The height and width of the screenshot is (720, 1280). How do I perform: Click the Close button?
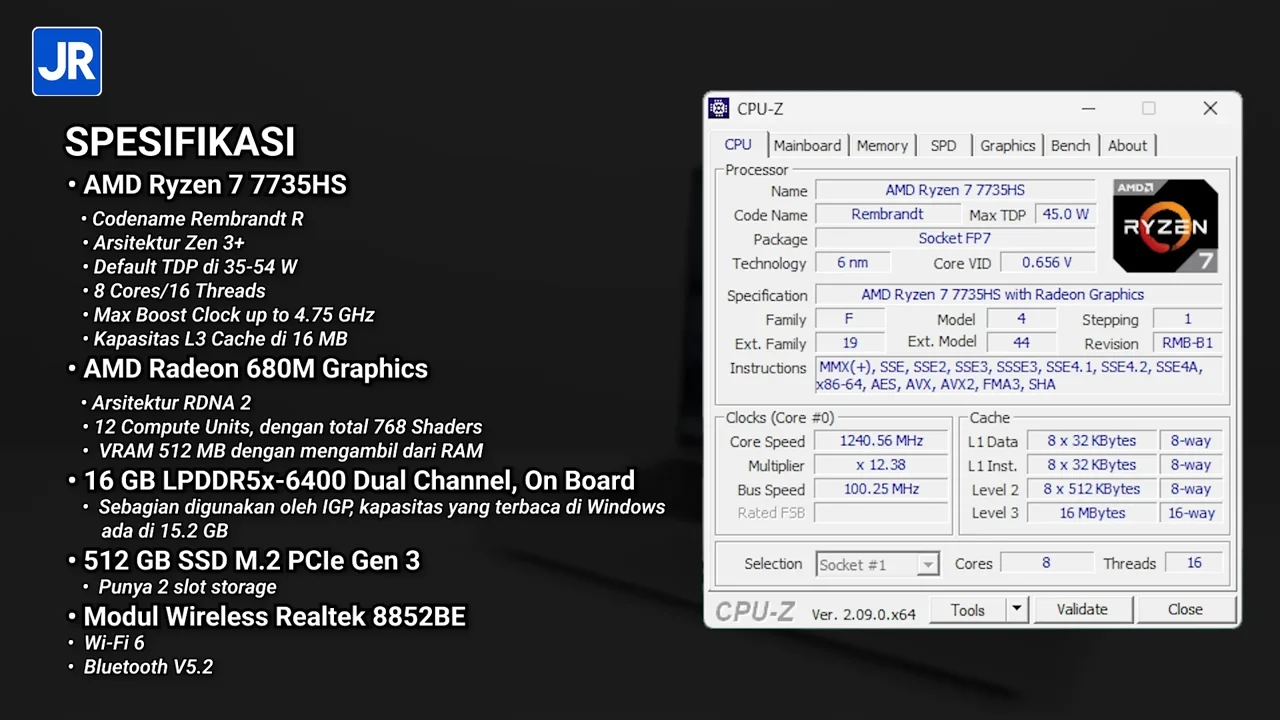click(1185, 609)
